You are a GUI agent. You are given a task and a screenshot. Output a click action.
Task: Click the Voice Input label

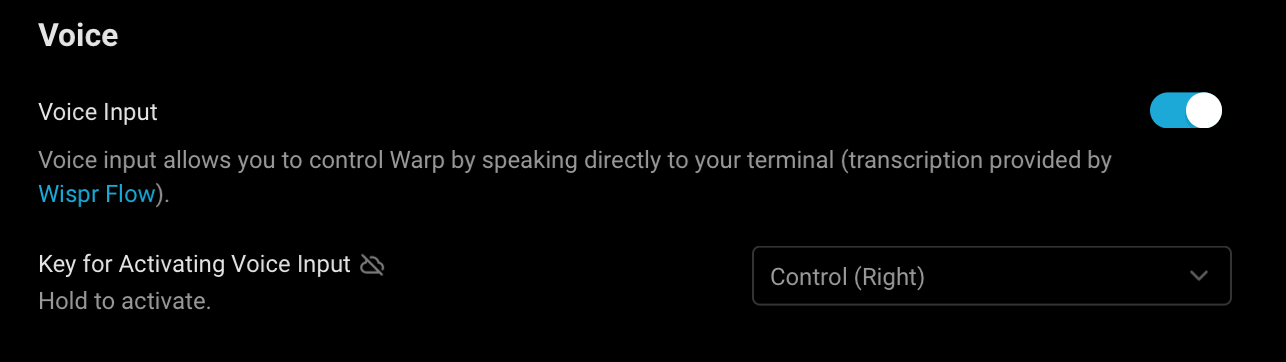[x=98, y=112]
